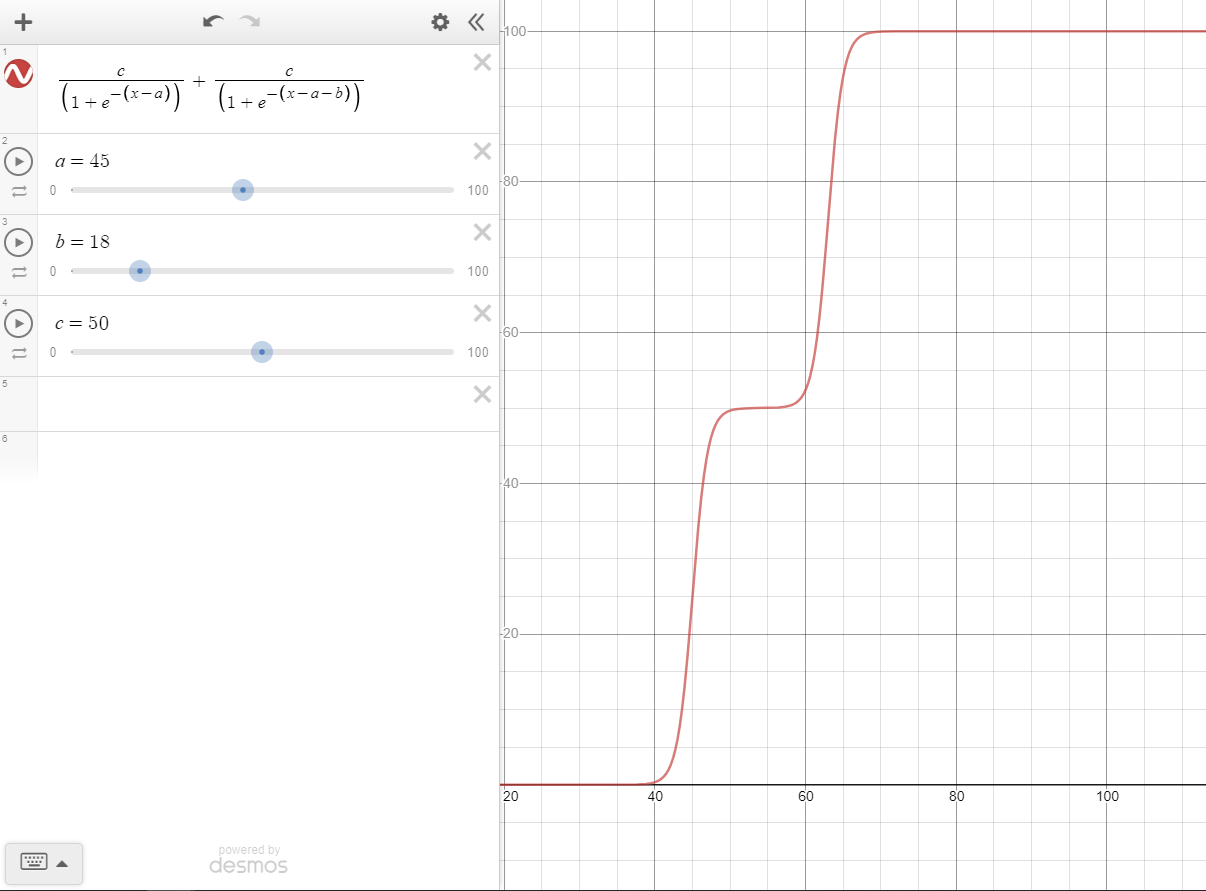Click y-axis label 20
Viewport: 1206px width, 891px height.
tap(511, 634)
